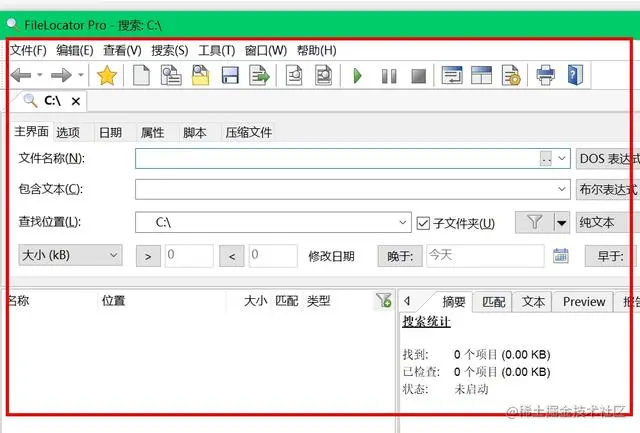Focus the 包含文本(C) input field
640x433 pixels.
point(353,189)
